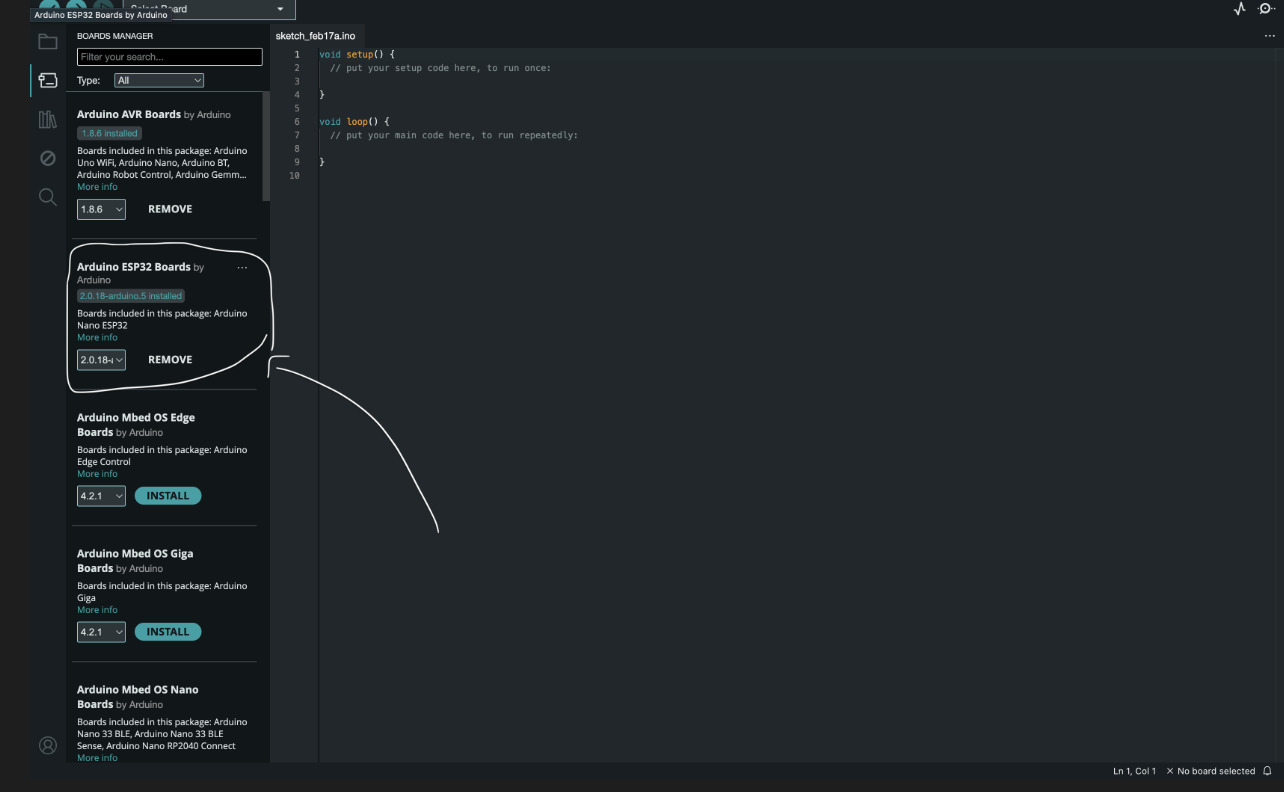Remove the Arduino AVR Boards package
Screen dimensions: 1284x792
170,209
